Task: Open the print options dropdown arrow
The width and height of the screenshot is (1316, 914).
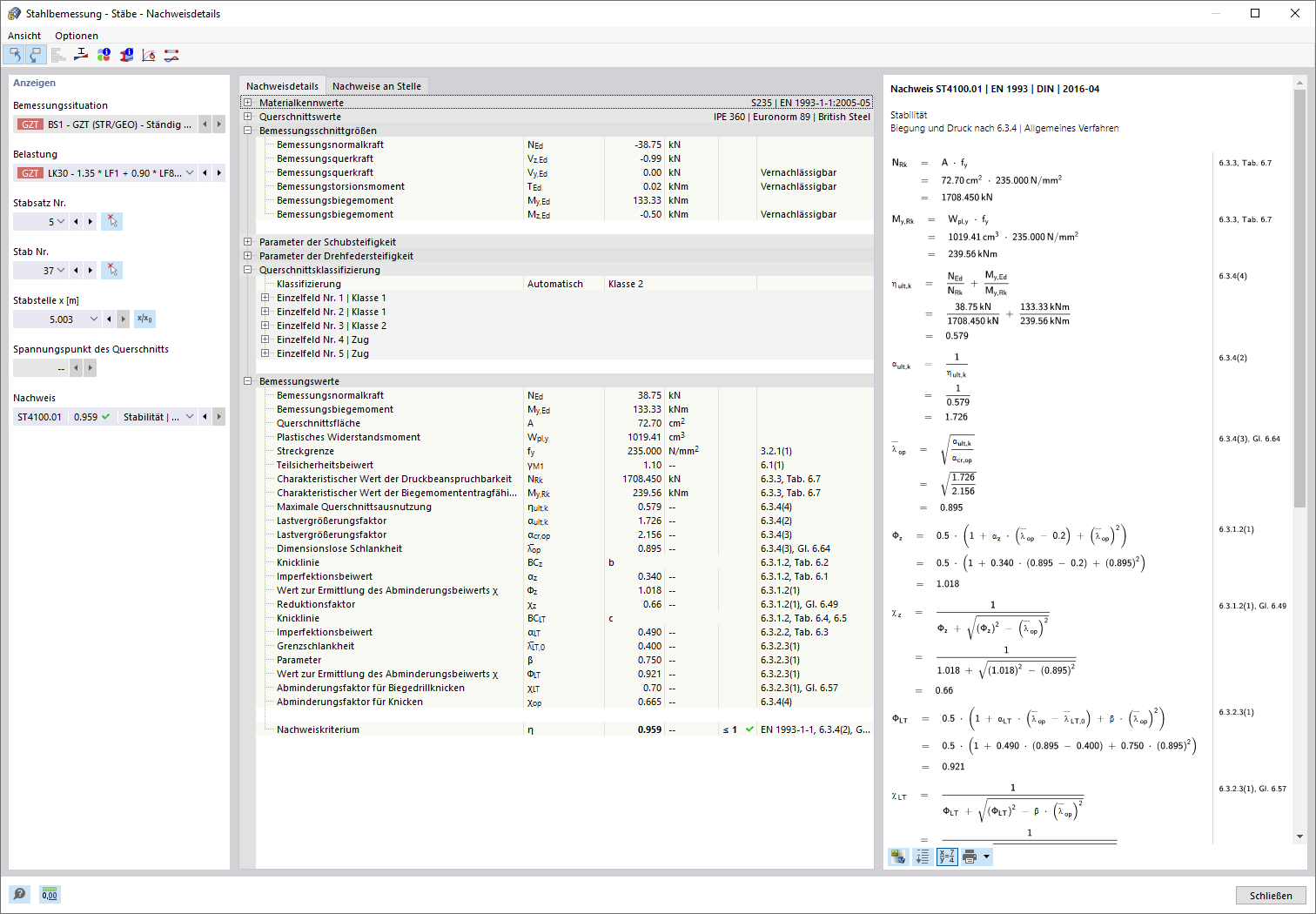Action: pos(986,857)
